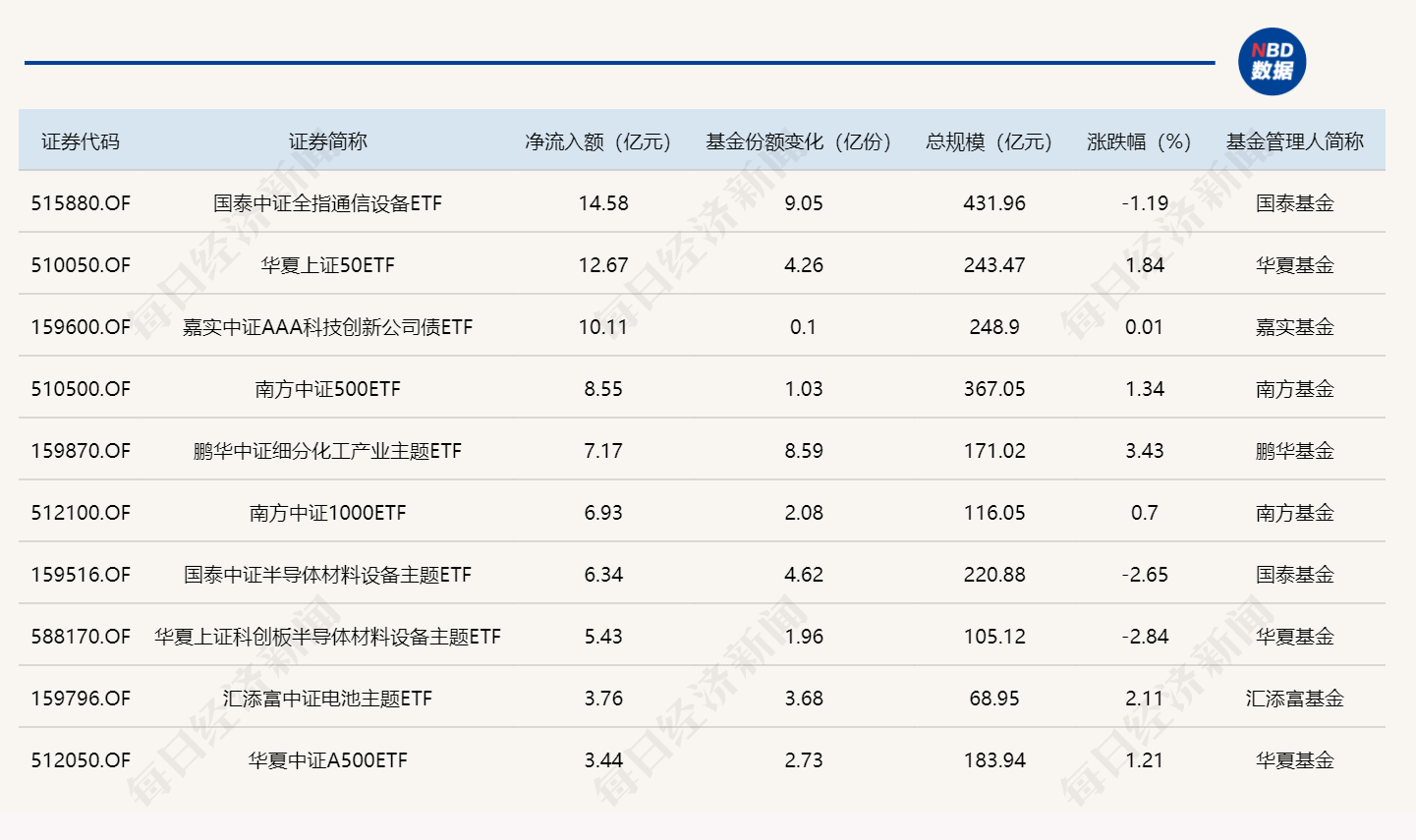Image resolution: width=1416 pixels, height=840 pixels.
Task: Select 国泰中证全指通信设备ETF name
Action: (x=328, y=203)
